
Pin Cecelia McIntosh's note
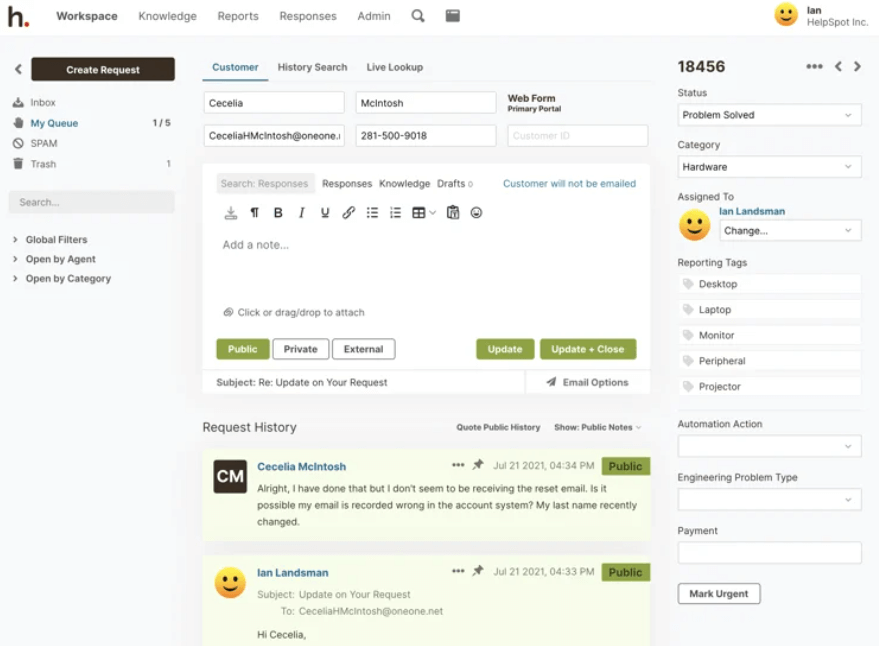(x=478, y=464)
